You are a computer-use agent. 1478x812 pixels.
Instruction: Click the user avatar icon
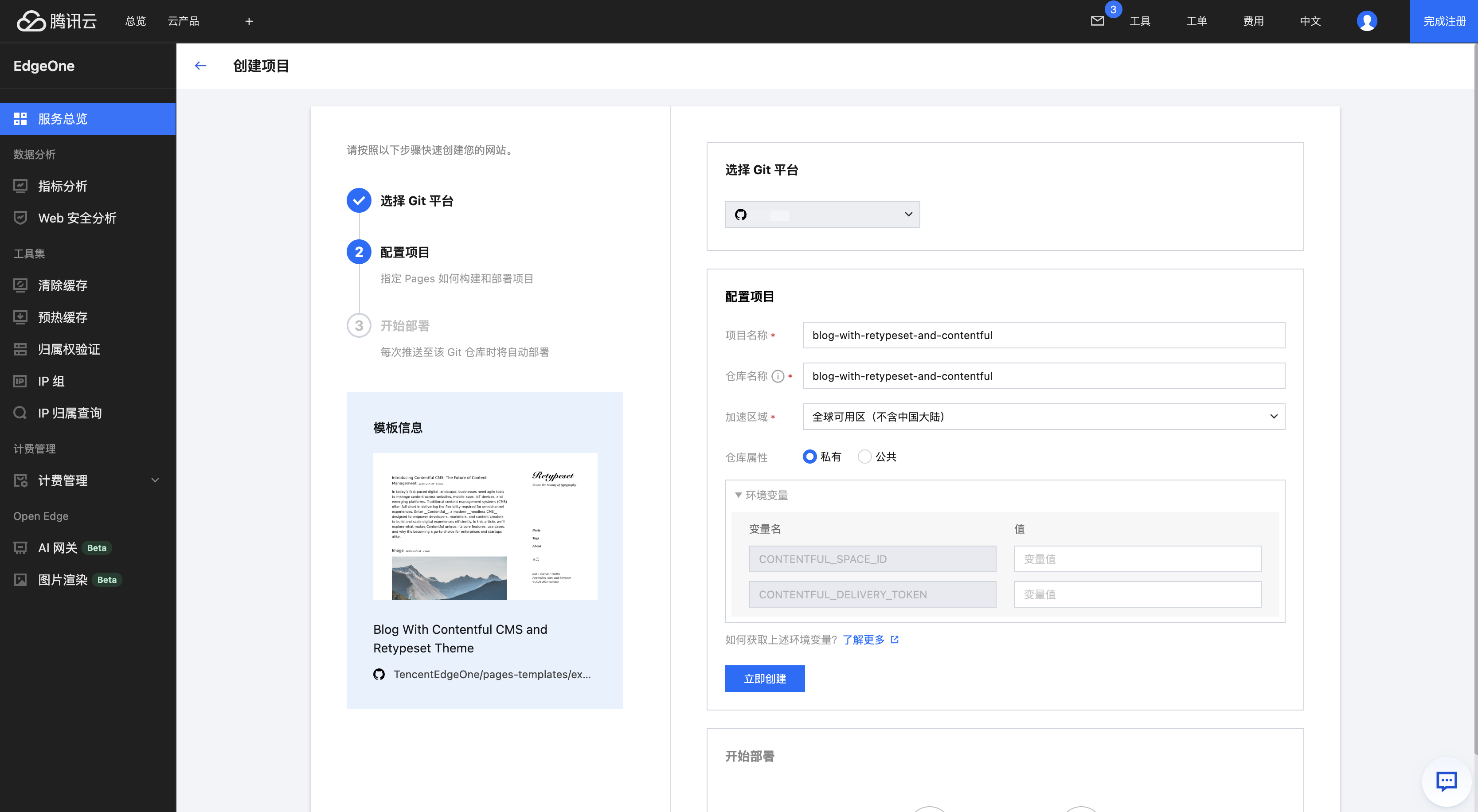(1367, 21)
